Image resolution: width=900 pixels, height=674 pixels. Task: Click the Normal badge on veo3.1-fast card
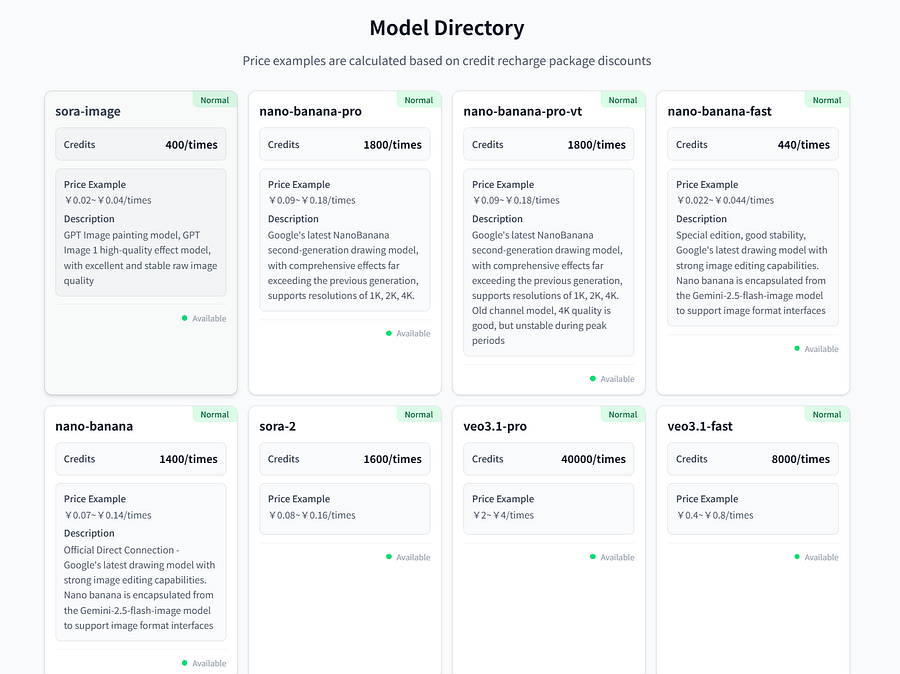coord(827,415)
